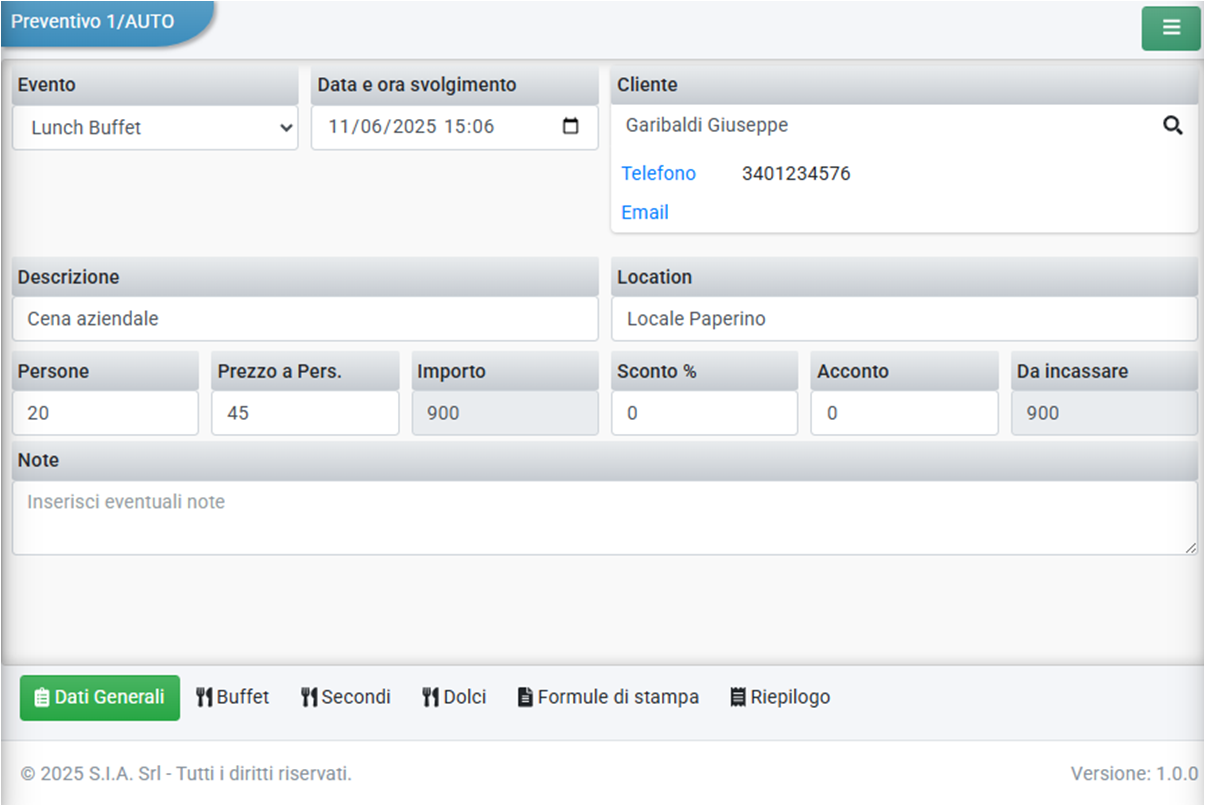This screenshot has height=805, width=1206.
Task: Click the Email link
Action: (645, 213)
